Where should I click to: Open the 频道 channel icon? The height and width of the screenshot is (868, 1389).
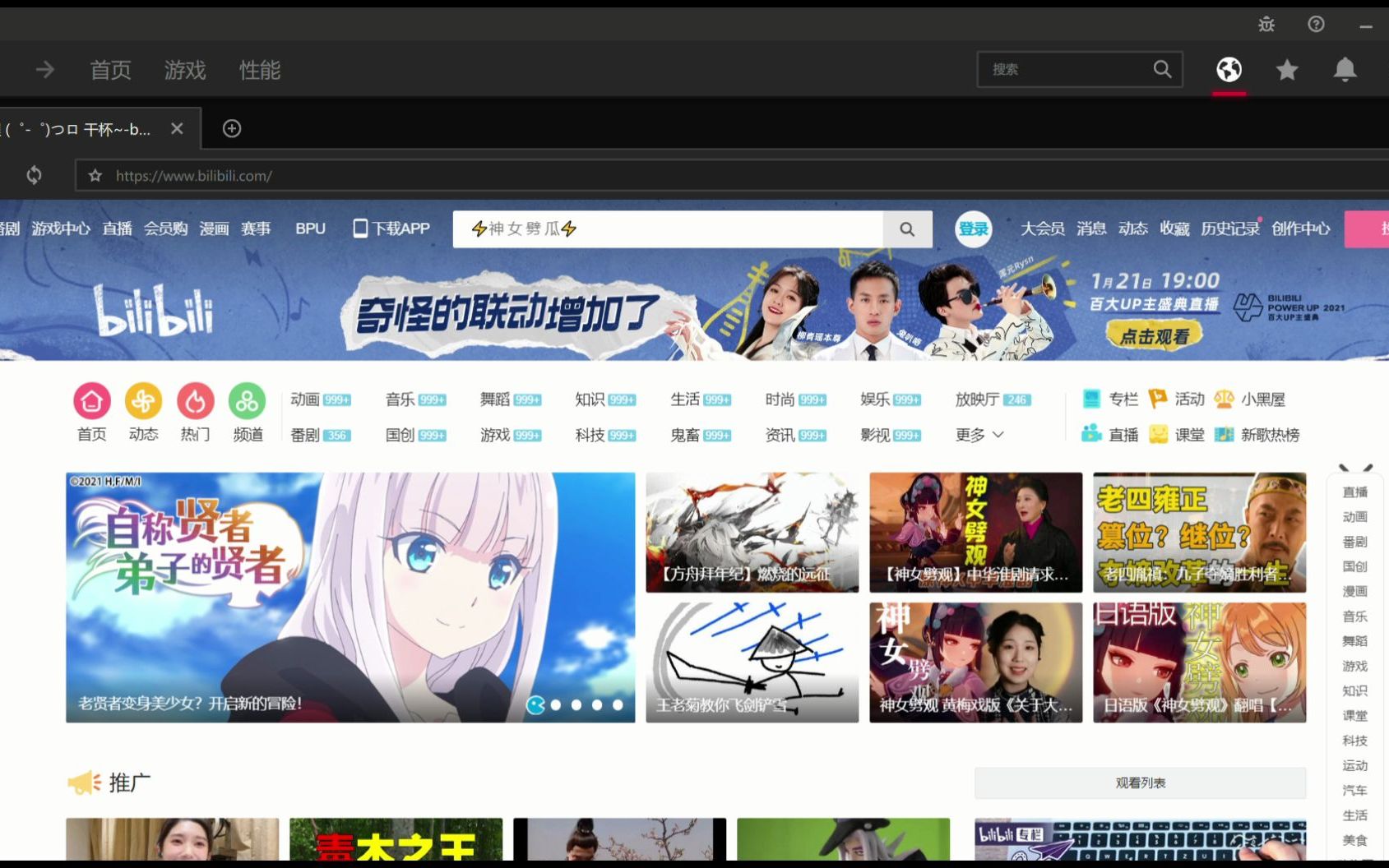coord(248,401)
